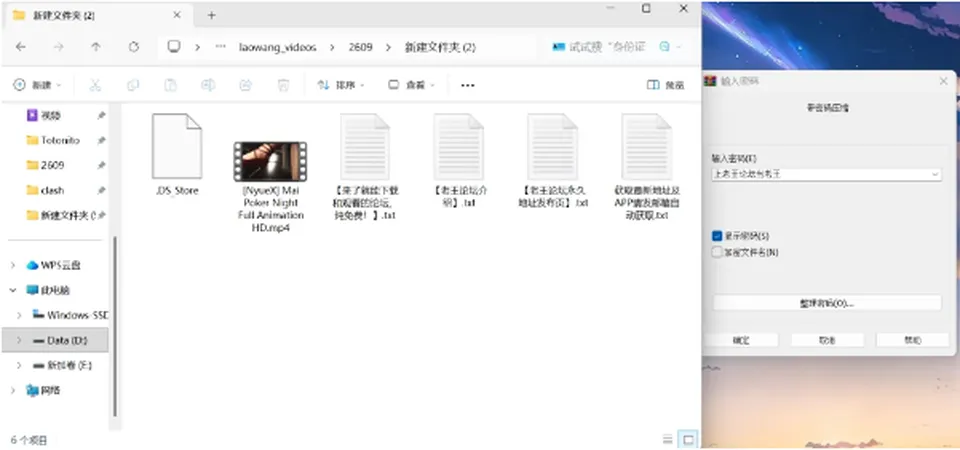Open the 排序 sort dropdown
This screenshot has width=960, height=450.
[x=341, y=85]
